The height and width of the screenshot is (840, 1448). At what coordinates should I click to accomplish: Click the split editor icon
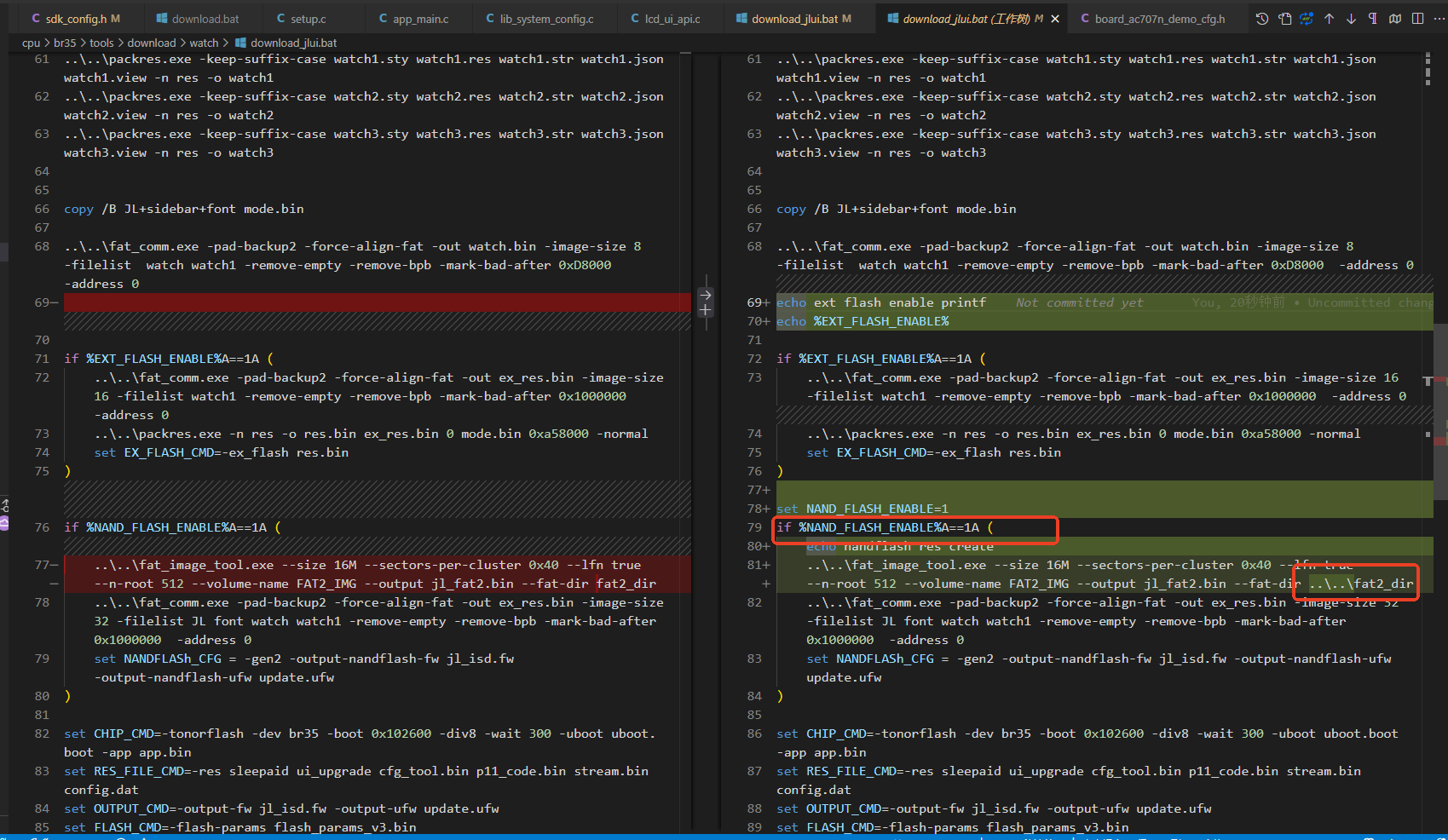1417,19
